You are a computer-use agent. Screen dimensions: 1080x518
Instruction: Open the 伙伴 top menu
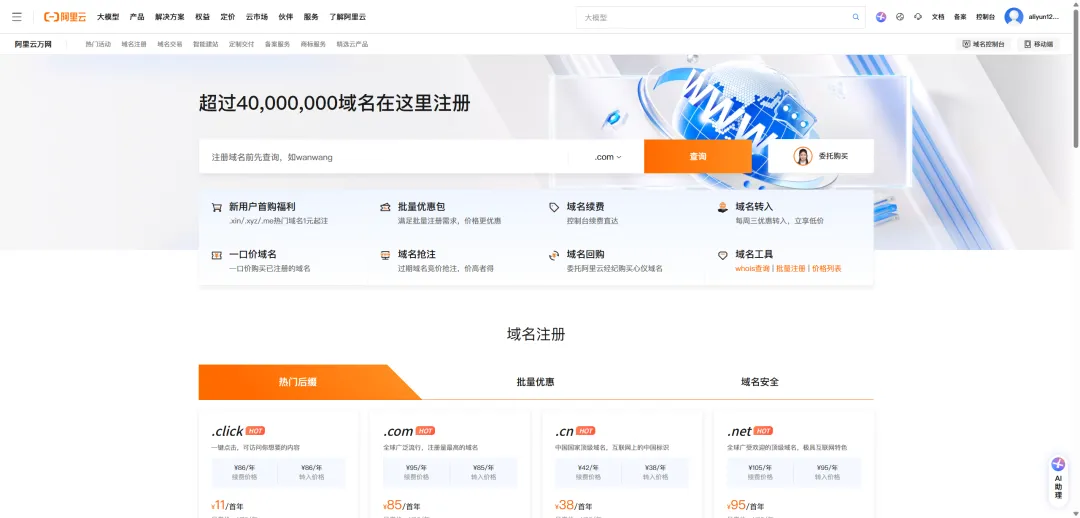tap(286, 17)
